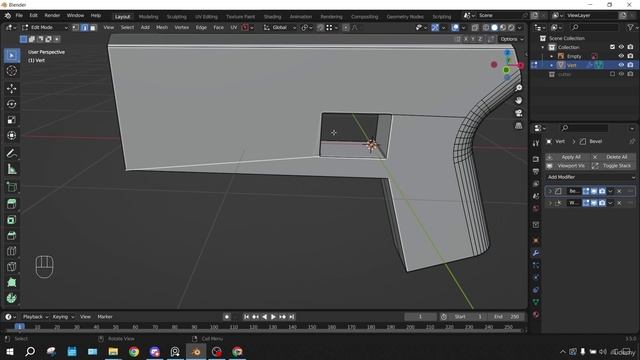Select the Poly Build tool
Image resolution: width=640 pixels, height=360 pixels.
[11, 282]
